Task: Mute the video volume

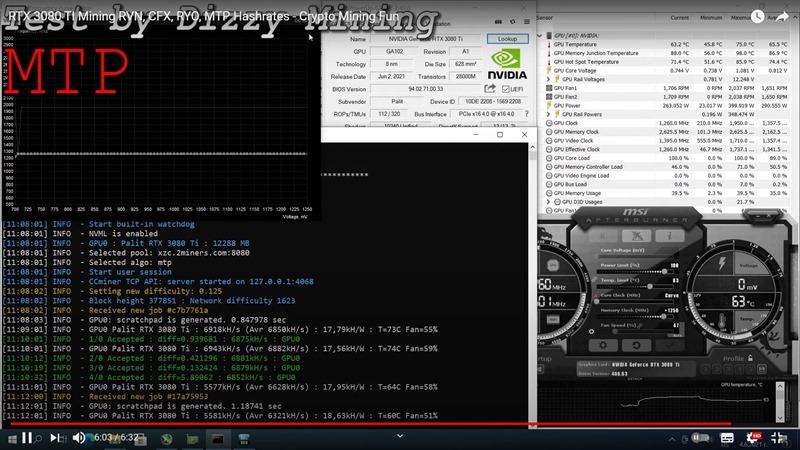Action: point(79,438)
